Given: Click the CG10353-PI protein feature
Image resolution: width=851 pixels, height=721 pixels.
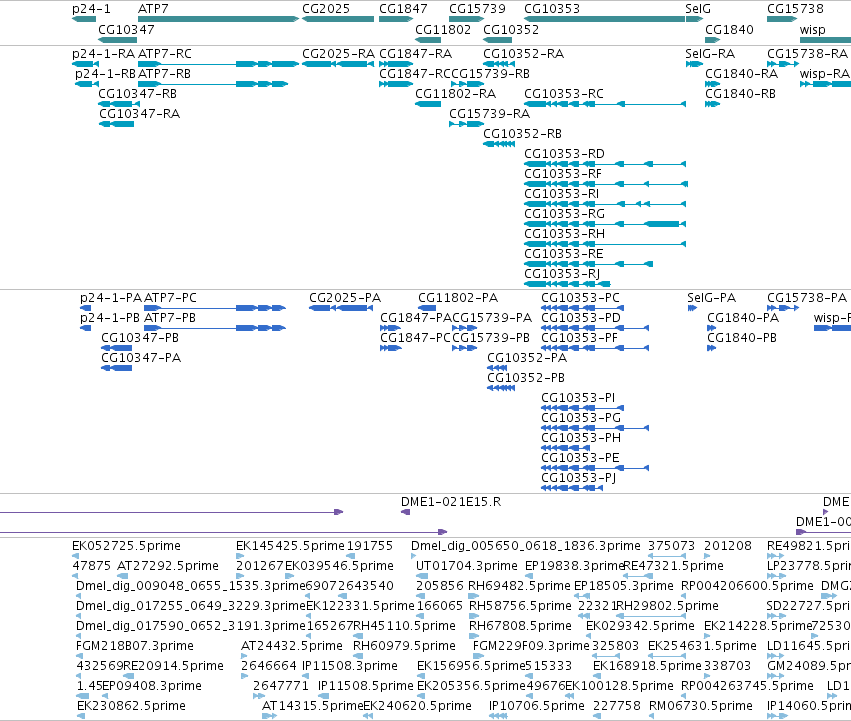Looking at the screenshot, I should click(x=582, y=408).
